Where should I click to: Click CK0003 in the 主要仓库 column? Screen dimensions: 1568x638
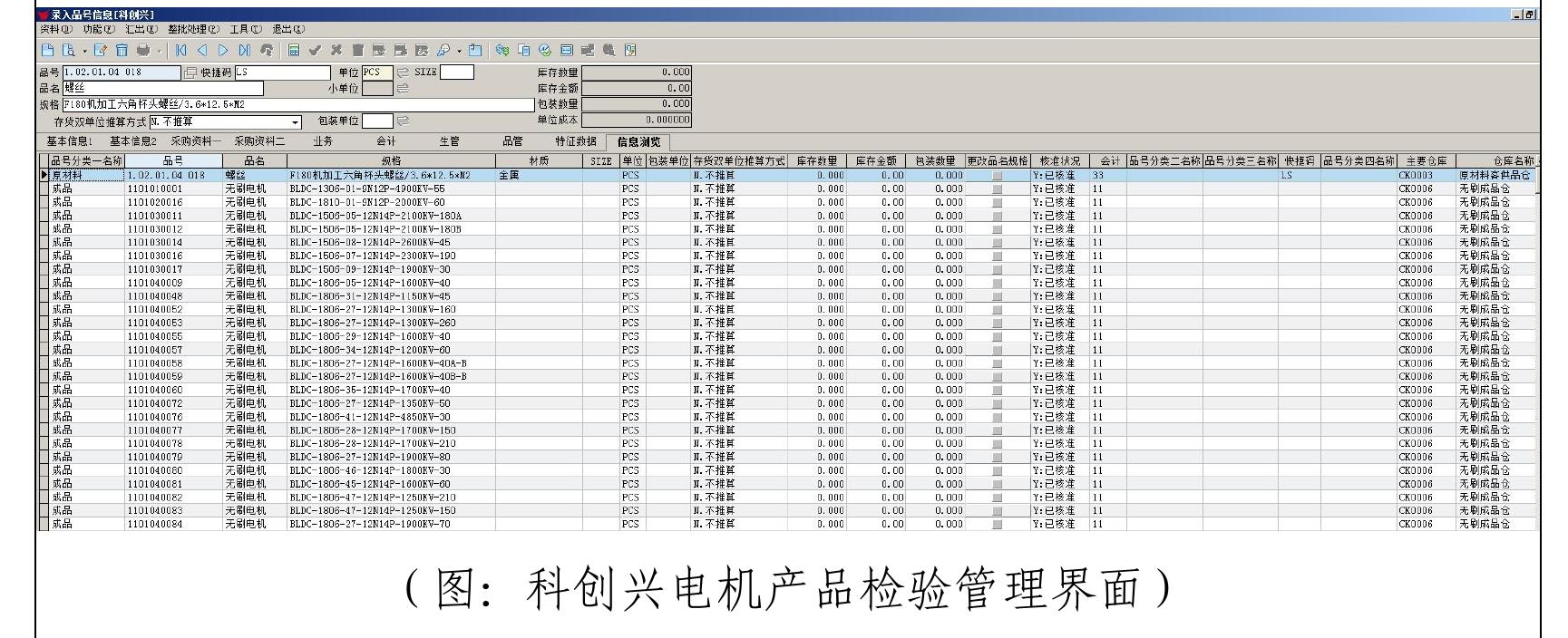(1427, 176)
